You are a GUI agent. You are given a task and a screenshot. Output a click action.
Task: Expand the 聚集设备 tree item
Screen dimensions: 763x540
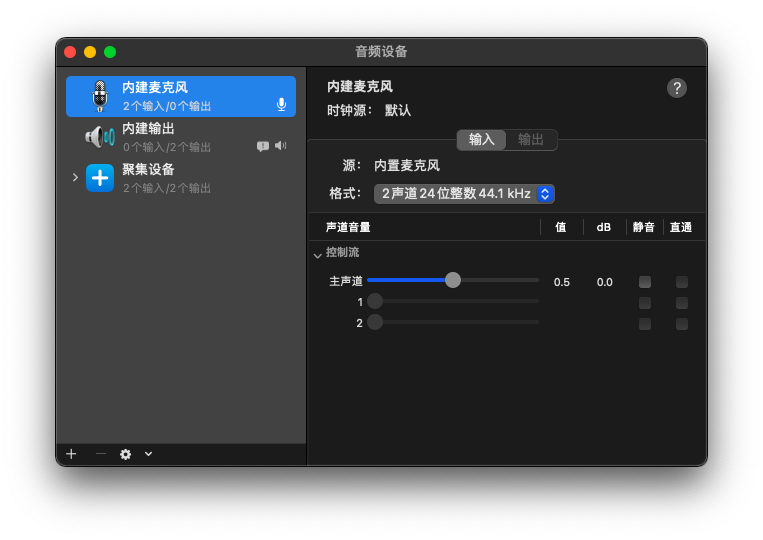(75, 178)
